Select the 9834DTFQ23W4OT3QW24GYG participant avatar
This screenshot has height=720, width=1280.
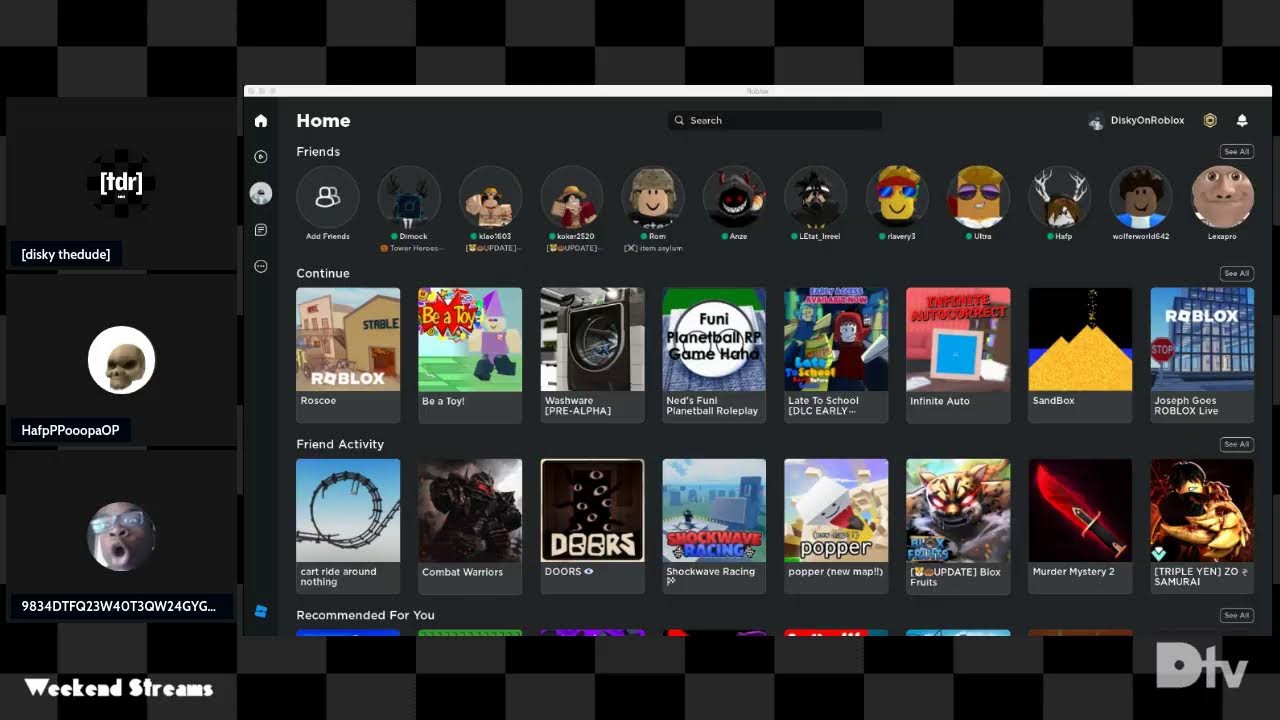pyautogui.click(x=121, y=536)
